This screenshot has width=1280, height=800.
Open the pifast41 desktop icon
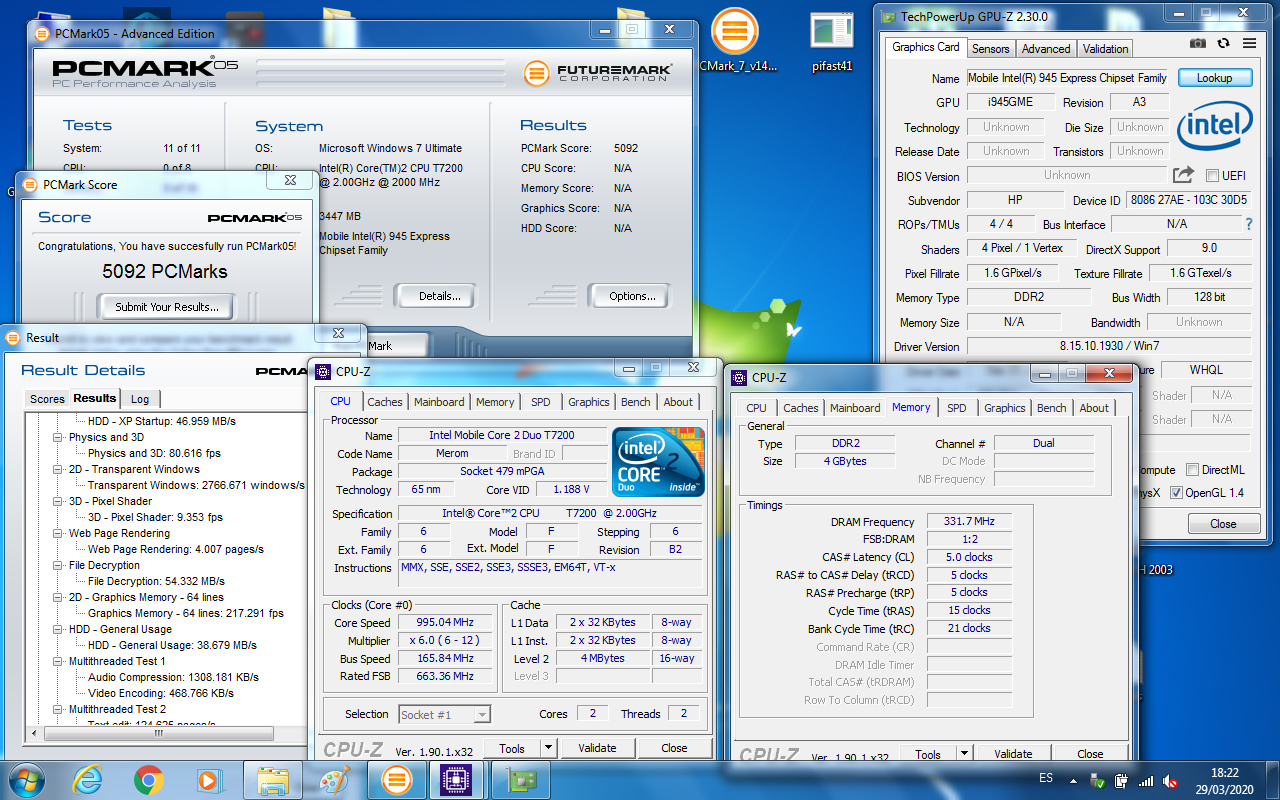(x=831, y=41)
